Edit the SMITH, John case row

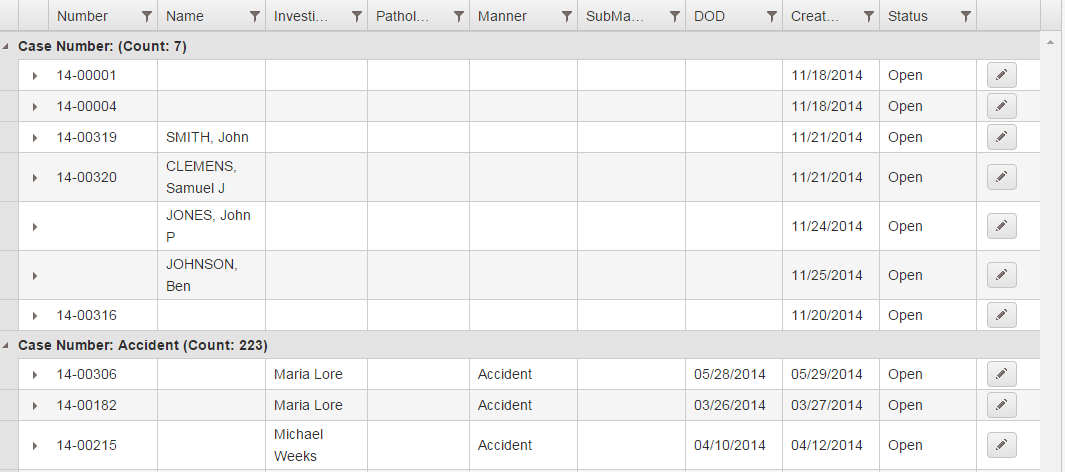coord(1001,137)
